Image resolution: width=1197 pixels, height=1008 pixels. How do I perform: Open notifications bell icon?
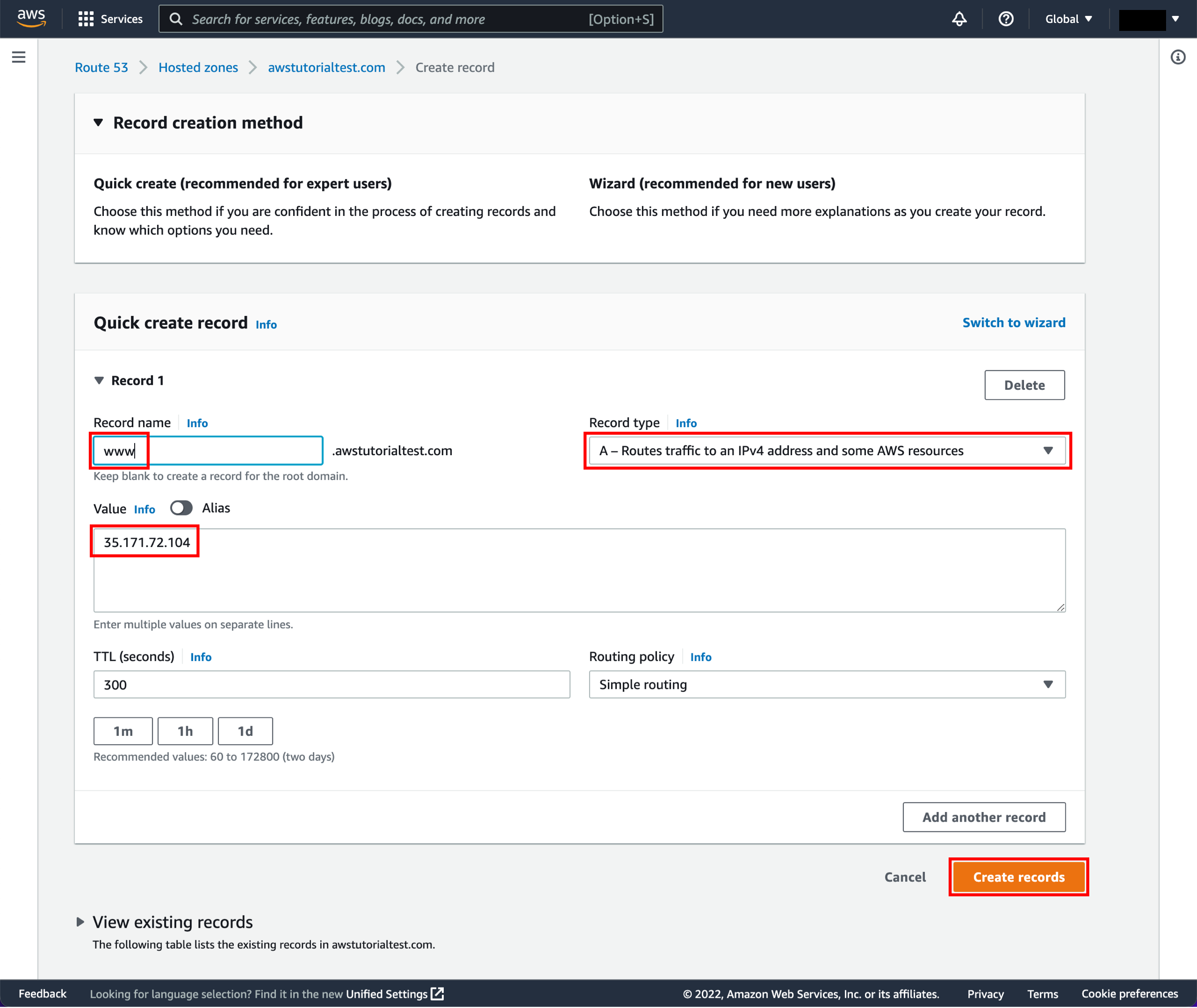click(959, 19)
